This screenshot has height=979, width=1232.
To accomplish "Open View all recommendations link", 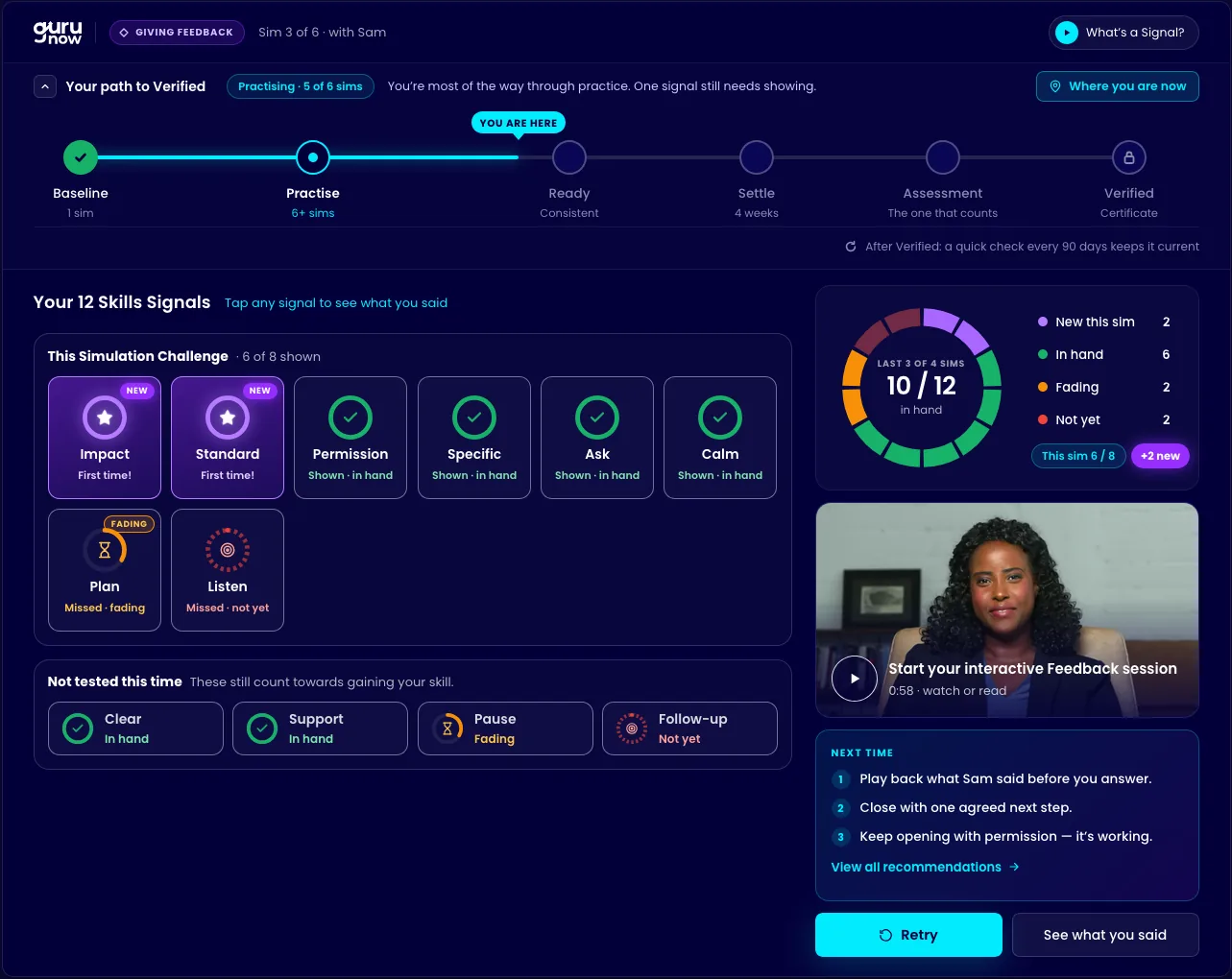I will [x=925, y=867].
